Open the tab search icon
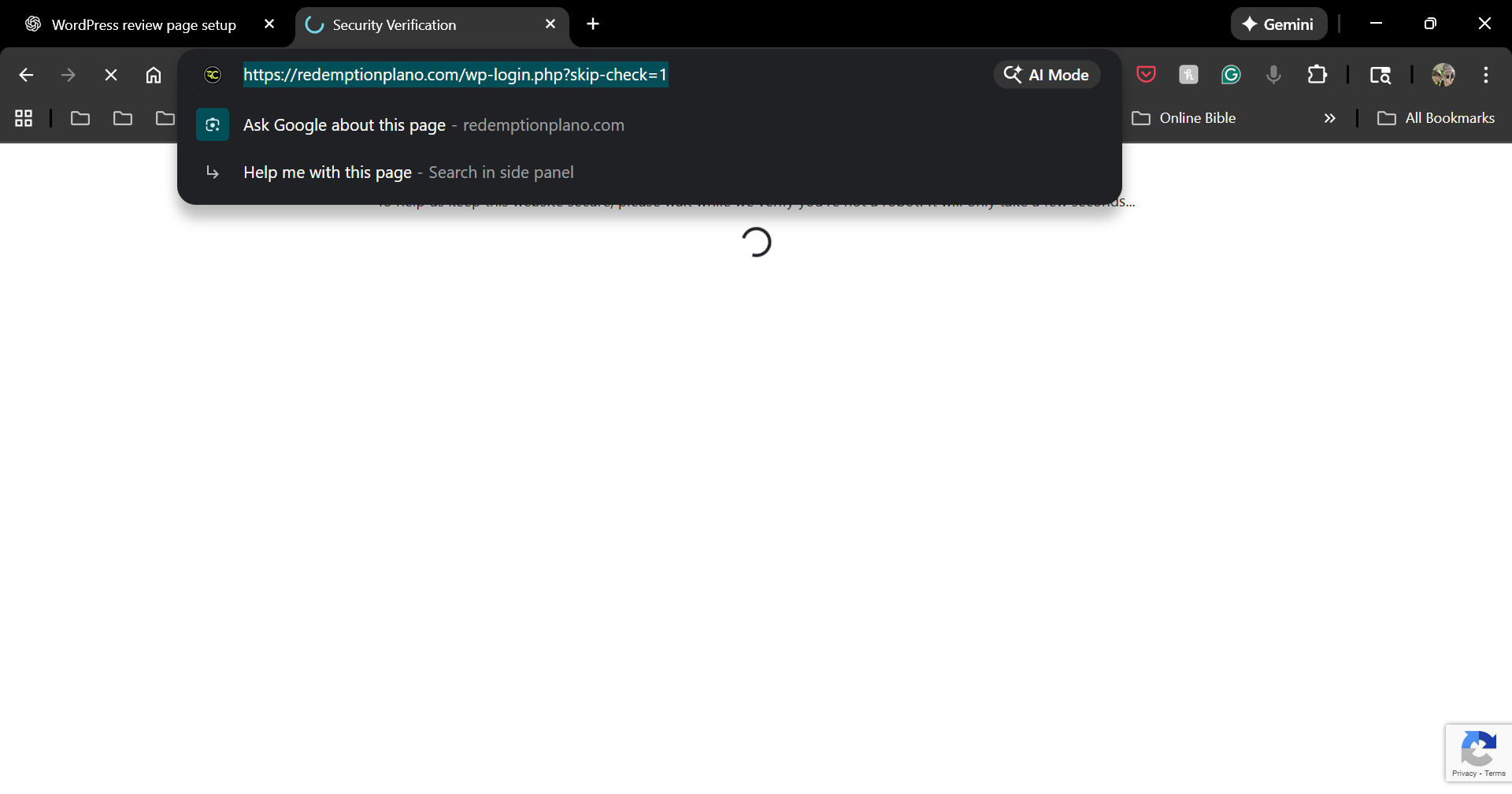 (1380, 75)
